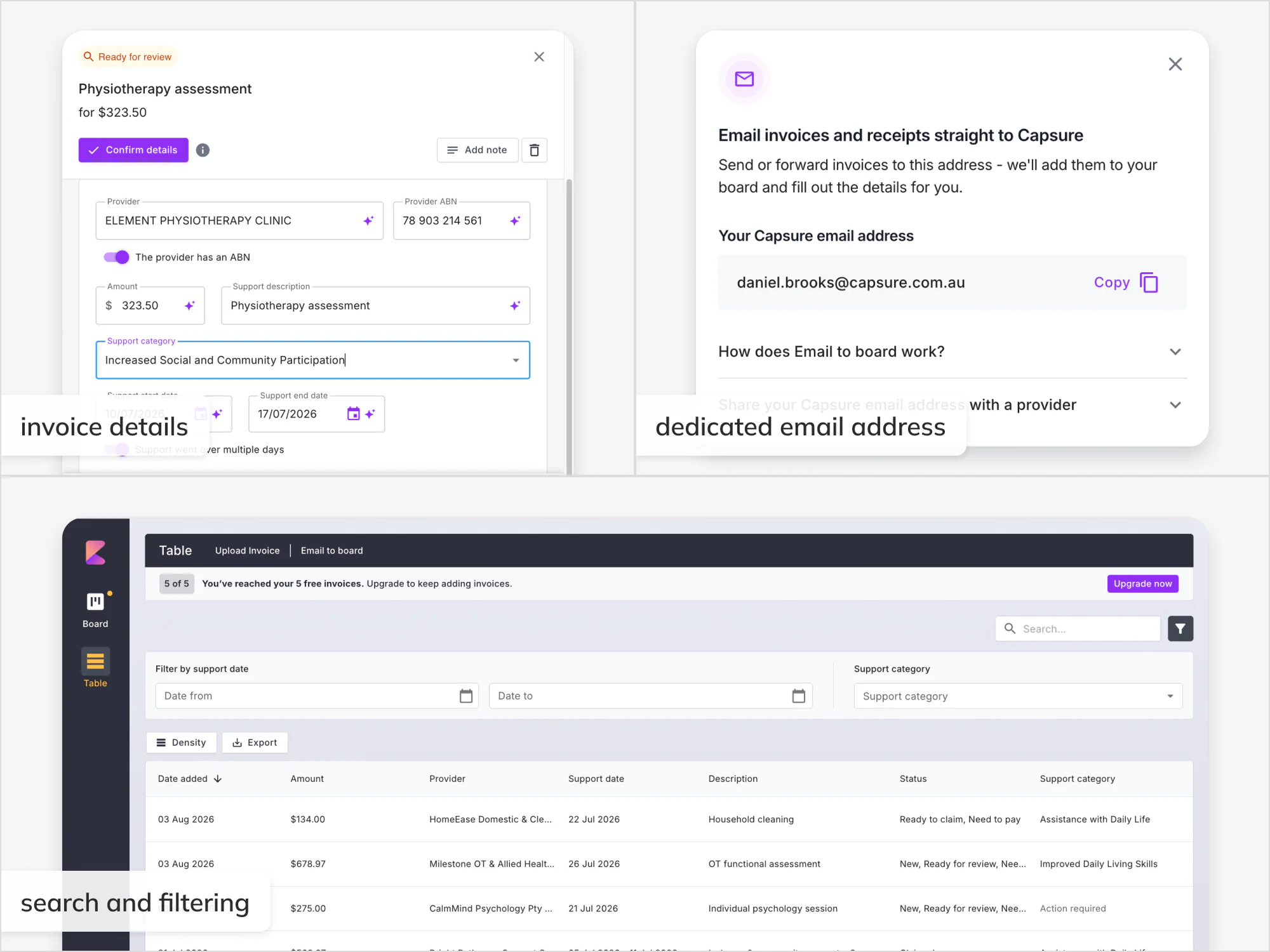This screenshot has width=1270, height=952.
Task: Close the Email invoices dialog
Action: tap(1175, 64)
